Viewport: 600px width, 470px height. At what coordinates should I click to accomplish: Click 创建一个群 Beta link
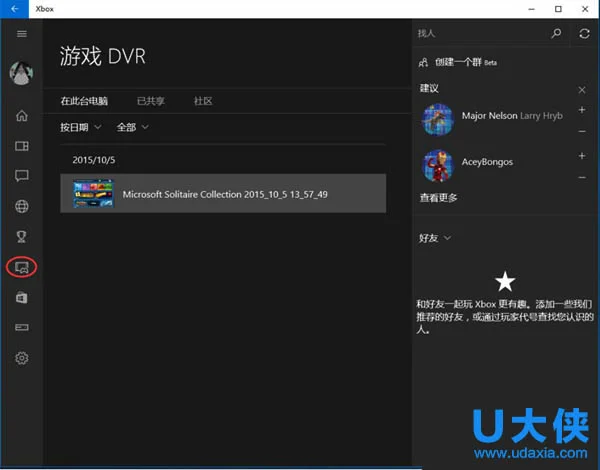click(x=466, y=62)
